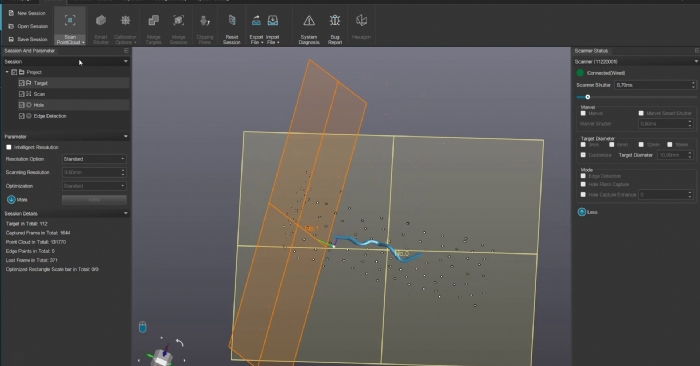Click the Less button in Scanner Status
Viewport: 700px width, 366px height.
point(588,212)
